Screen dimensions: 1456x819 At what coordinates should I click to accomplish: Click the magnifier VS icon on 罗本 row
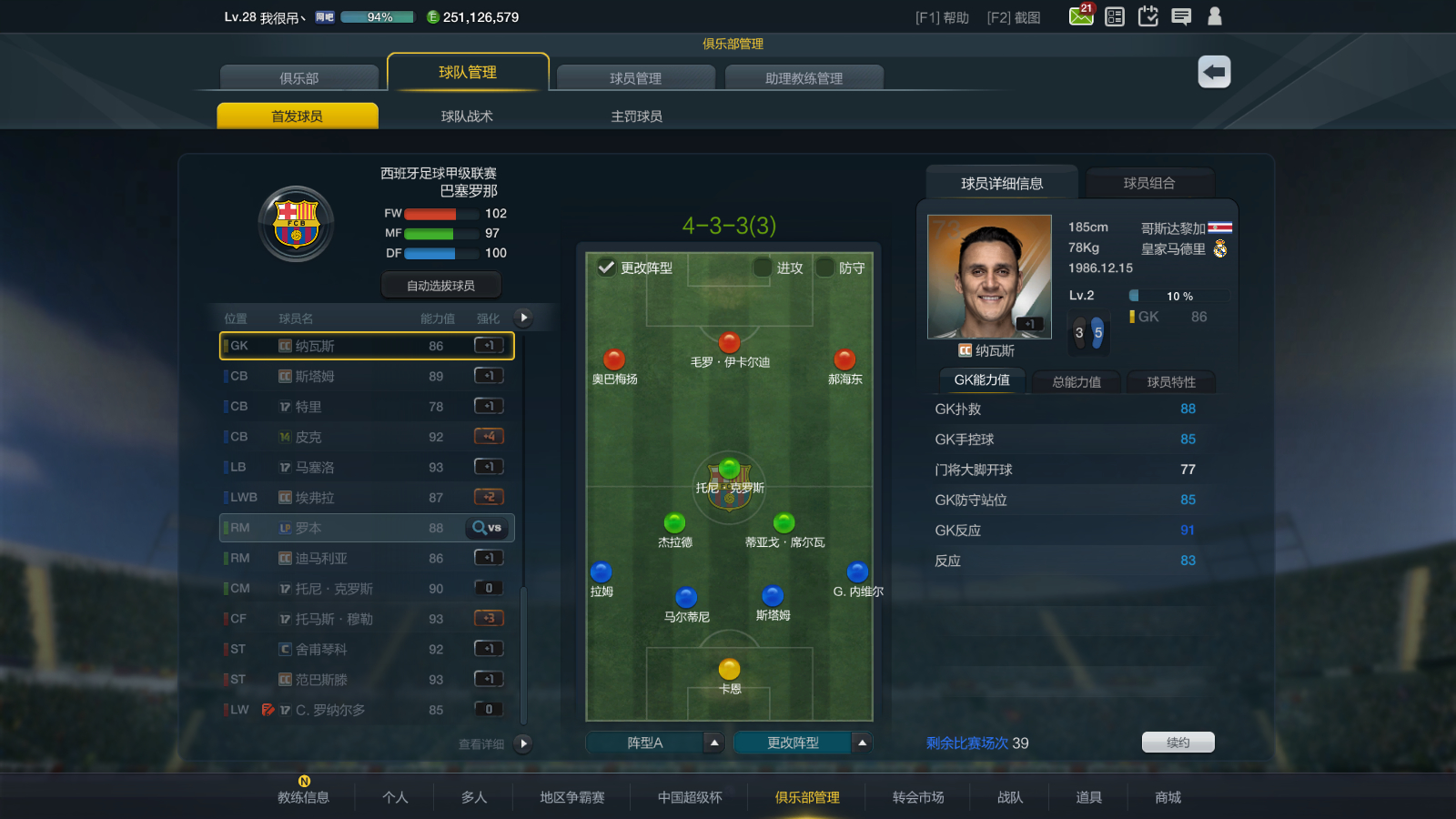(487, 528)
